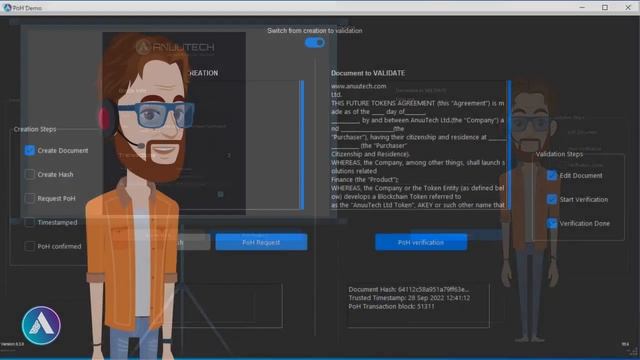
Task: Uncheck the Verification Done checkbox
Action: (552, 223)
